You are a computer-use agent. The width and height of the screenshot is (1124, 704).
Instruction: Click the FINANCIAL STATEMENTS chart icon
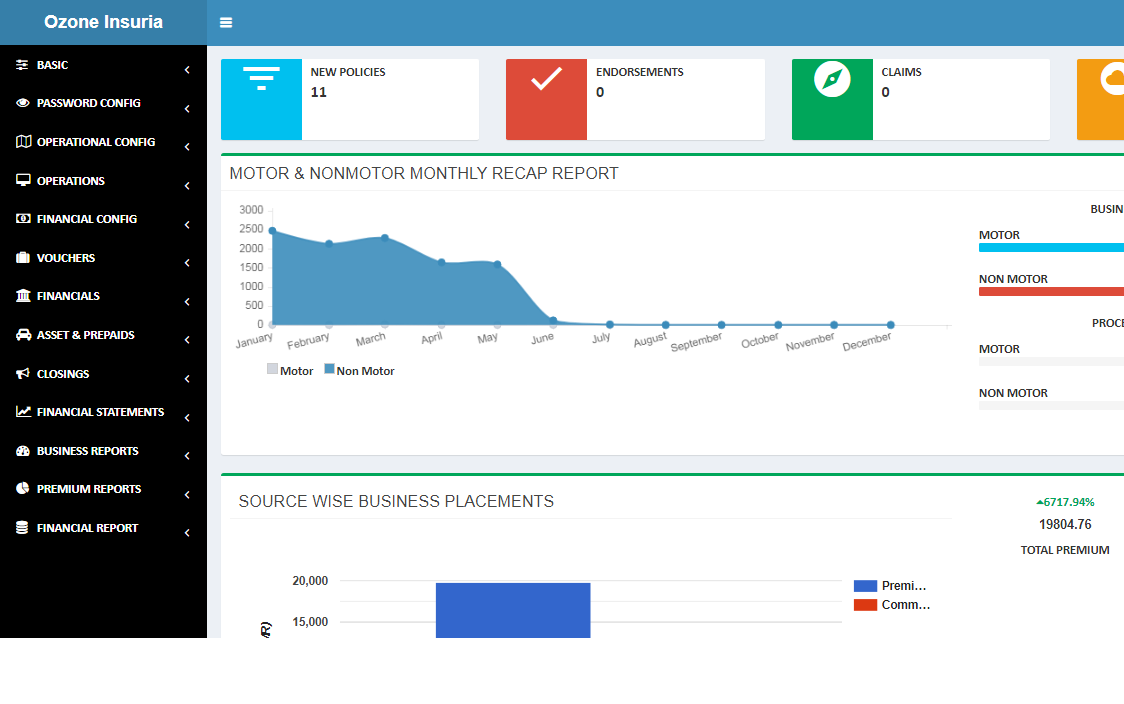(x=22, y=412)
